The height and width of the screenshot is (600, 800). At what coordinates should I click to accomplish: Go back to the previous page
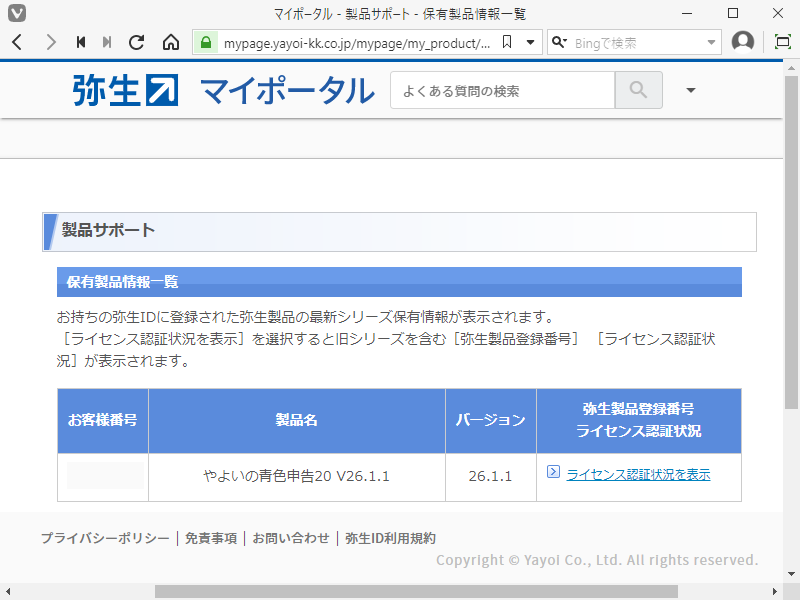(x=17, y=42)
